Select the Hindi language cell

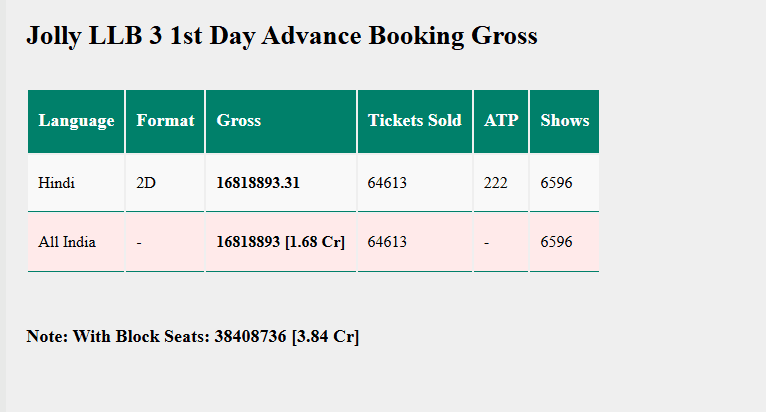point(56,183)
